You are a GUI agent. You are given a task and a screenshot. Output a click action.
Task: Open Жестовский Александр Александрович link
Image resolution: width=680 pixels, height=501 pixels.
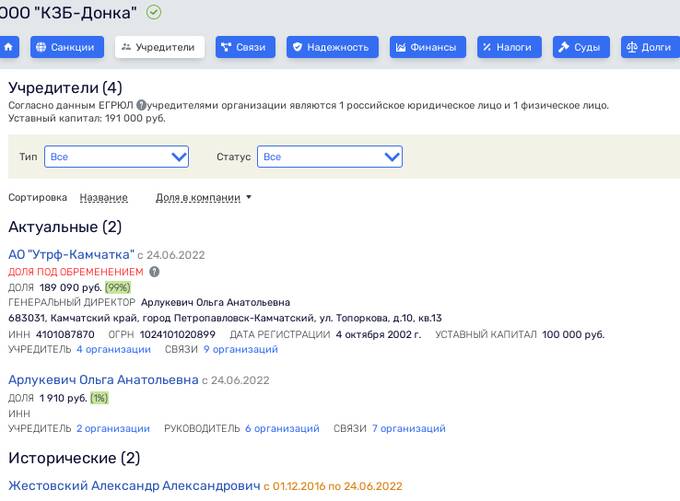134,486
